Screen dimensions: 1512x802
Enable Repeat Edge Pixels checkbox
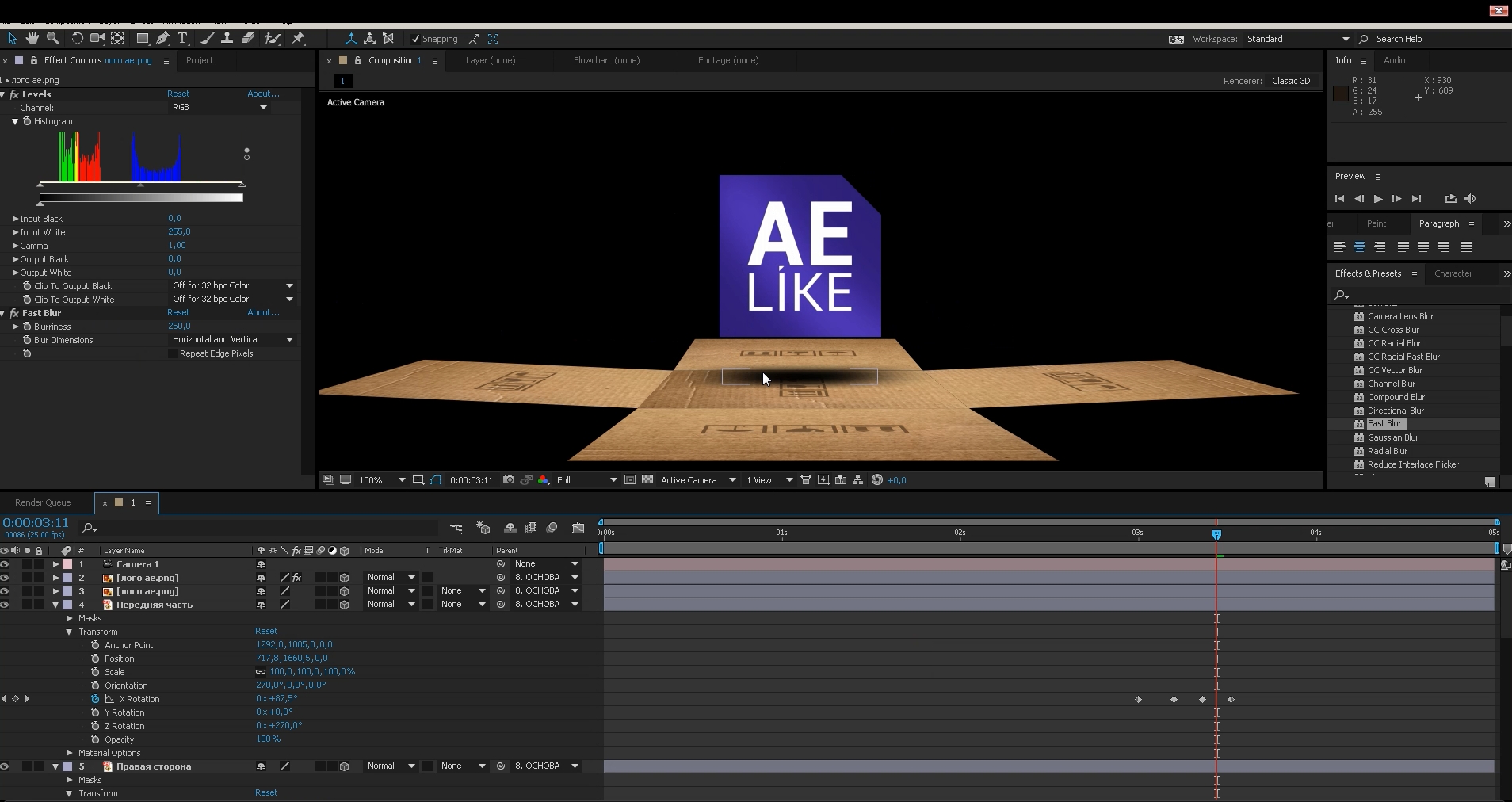173,353
